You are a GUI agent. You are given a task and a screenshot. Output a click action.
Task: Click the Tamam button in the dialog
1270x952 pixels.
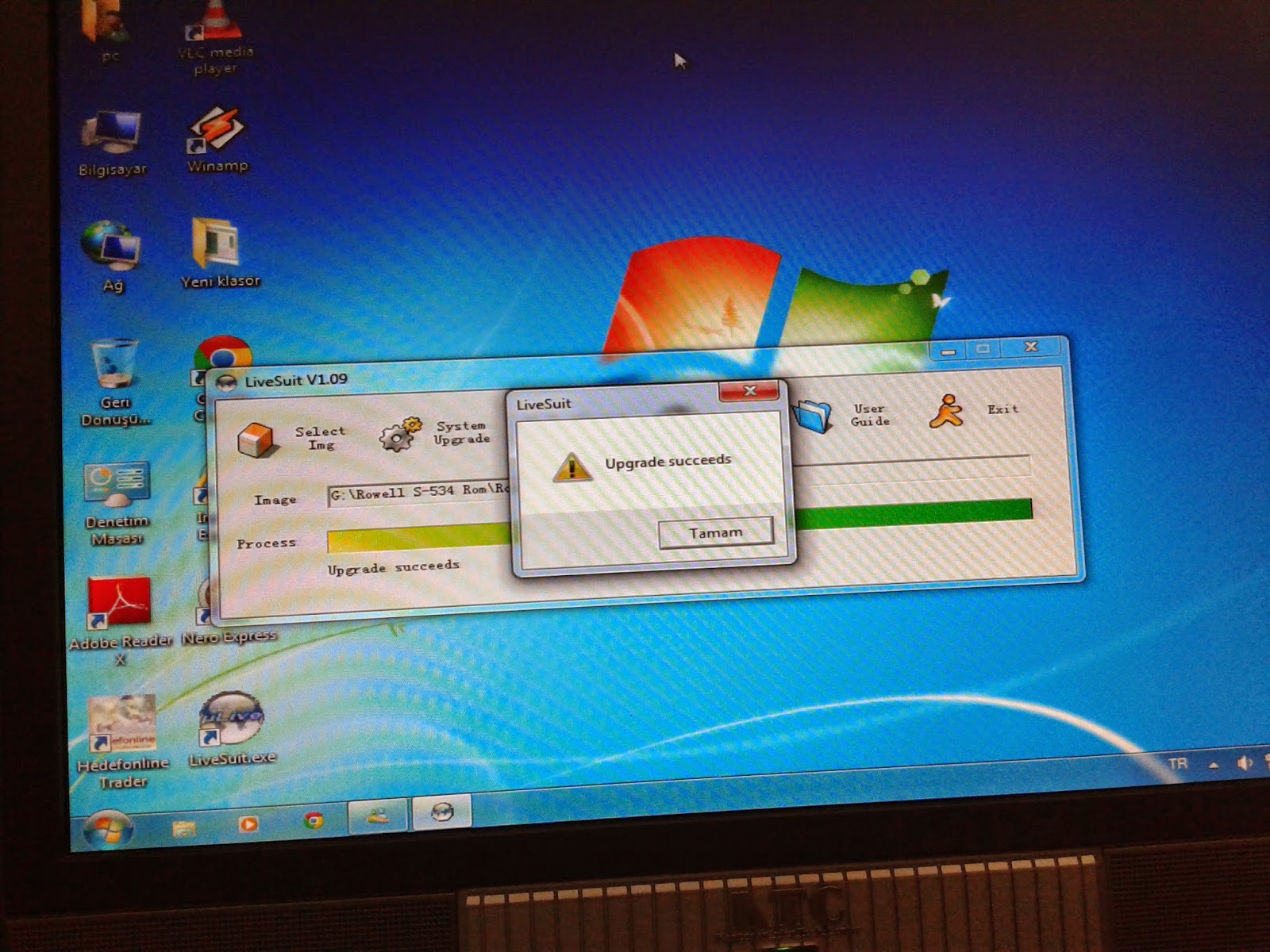pos(715,532)
